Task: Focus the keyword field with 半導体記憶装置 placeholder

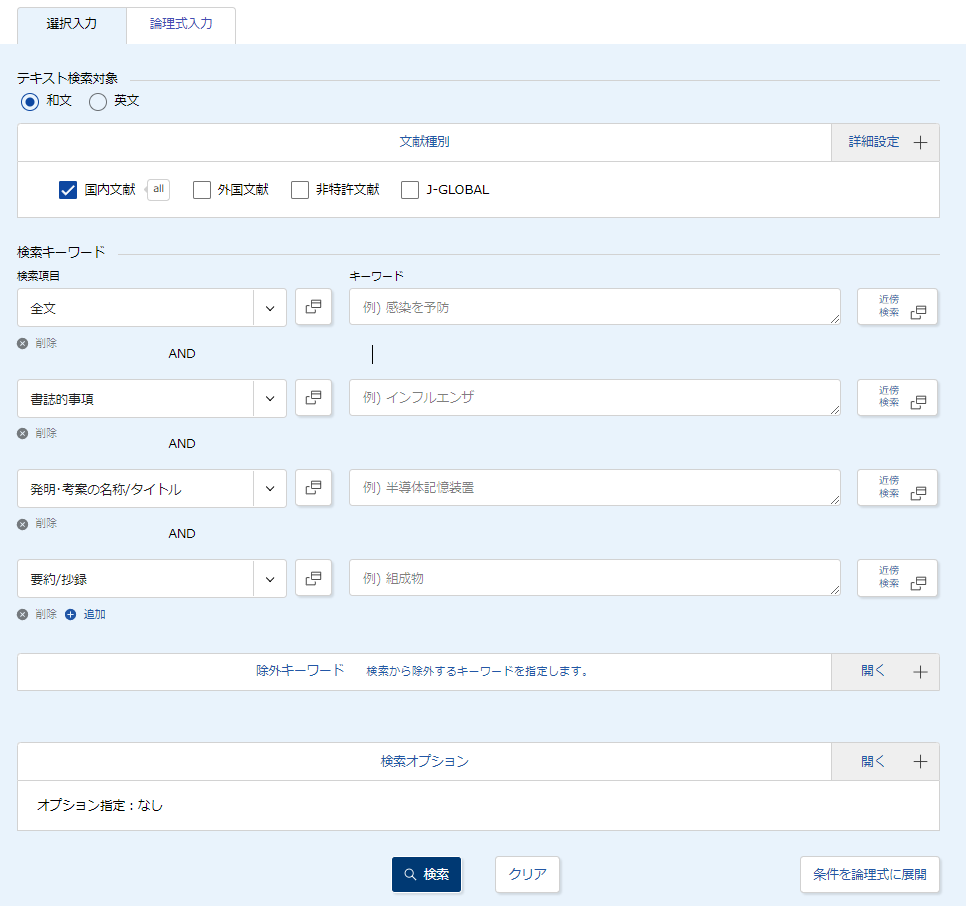Action: coord(595,488)
